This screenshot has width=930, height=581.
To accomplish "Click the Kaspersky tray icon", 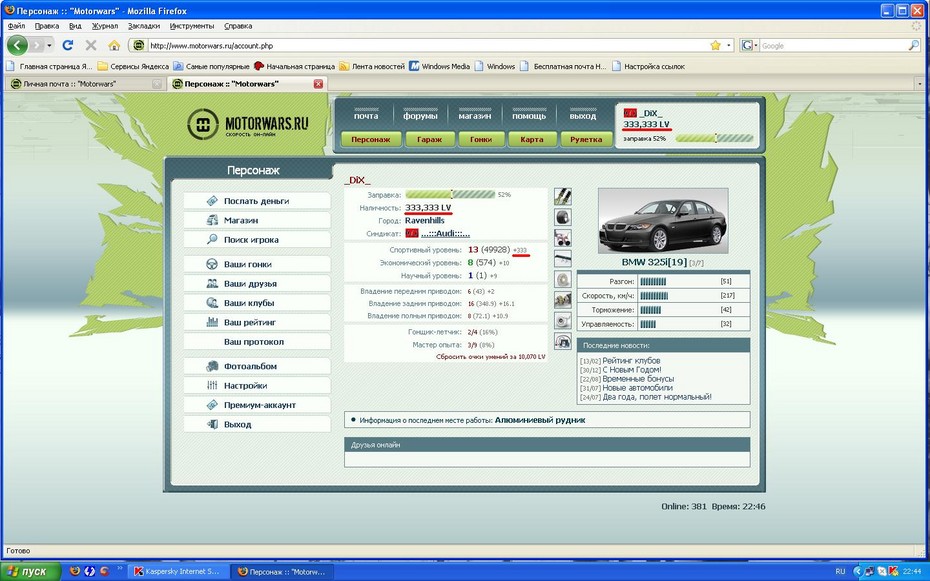I will [x=893, y=572].
